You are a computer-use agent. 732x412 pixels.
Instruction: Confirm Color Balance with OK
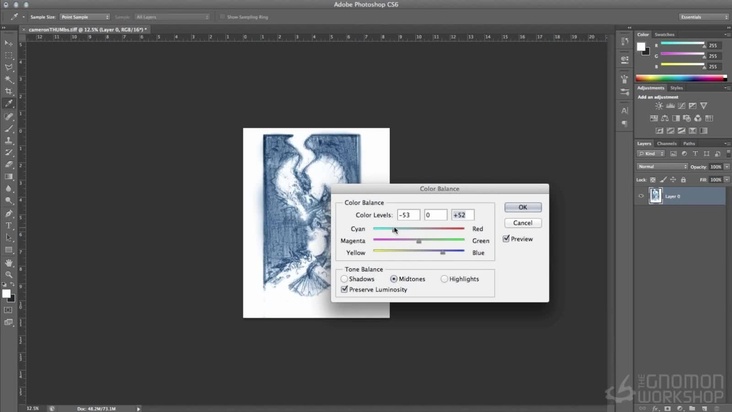click(523, 207)
